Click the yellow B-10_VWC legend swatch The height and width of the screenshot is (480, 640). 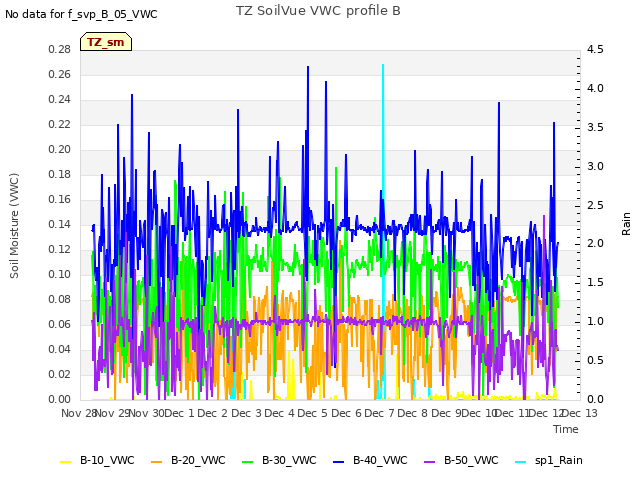pyautogui.click(x=66, y=462)
